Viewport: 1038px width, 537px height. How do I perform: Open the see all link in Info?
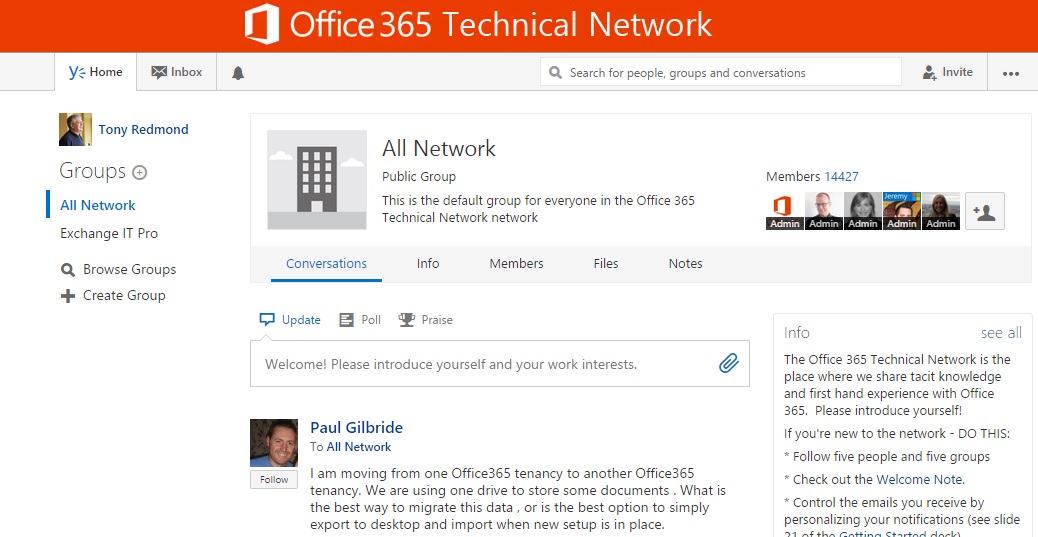(x=1000, y=333)
